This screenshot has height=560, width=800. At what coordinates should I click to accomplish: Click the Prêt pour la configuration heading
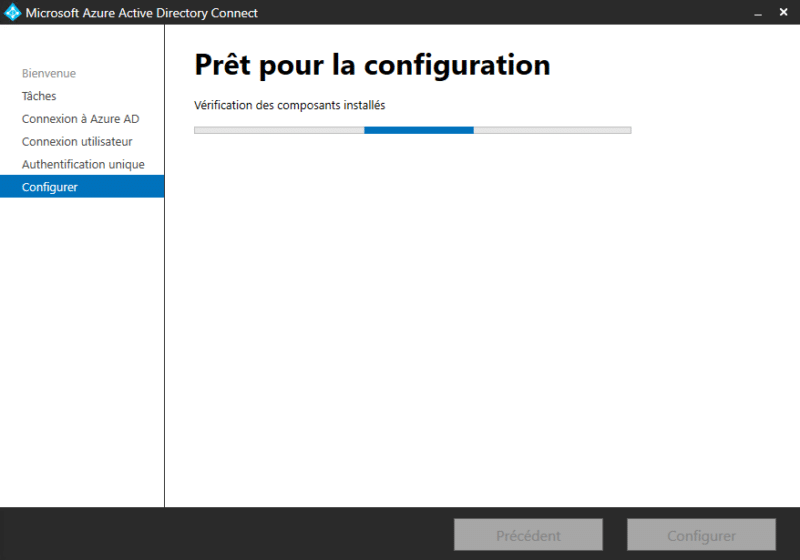coord(372,65)
